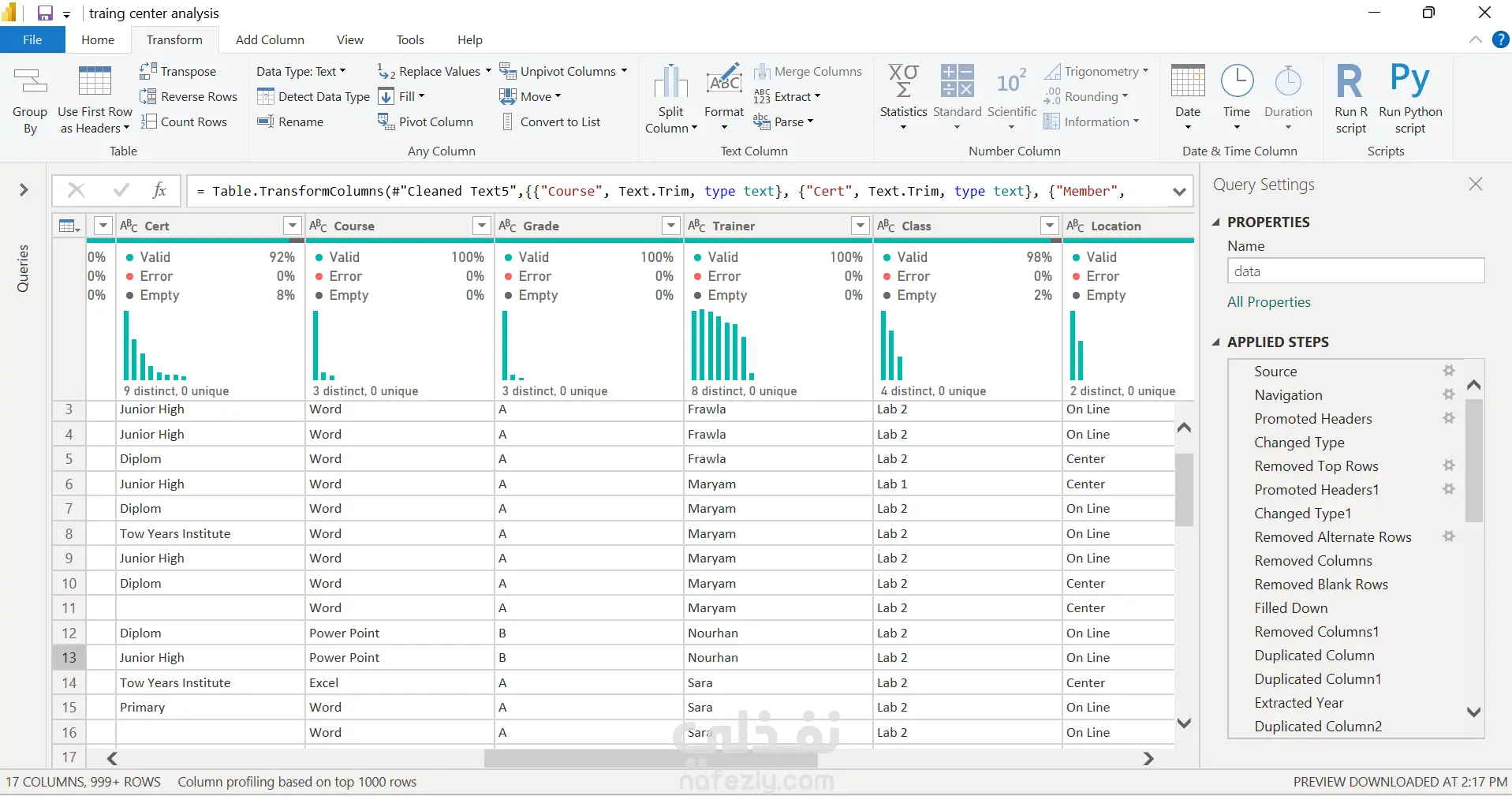Open the Cert column filter dropdown
Viewport: 1512px width, 796px height.
(x=293, y=226)
